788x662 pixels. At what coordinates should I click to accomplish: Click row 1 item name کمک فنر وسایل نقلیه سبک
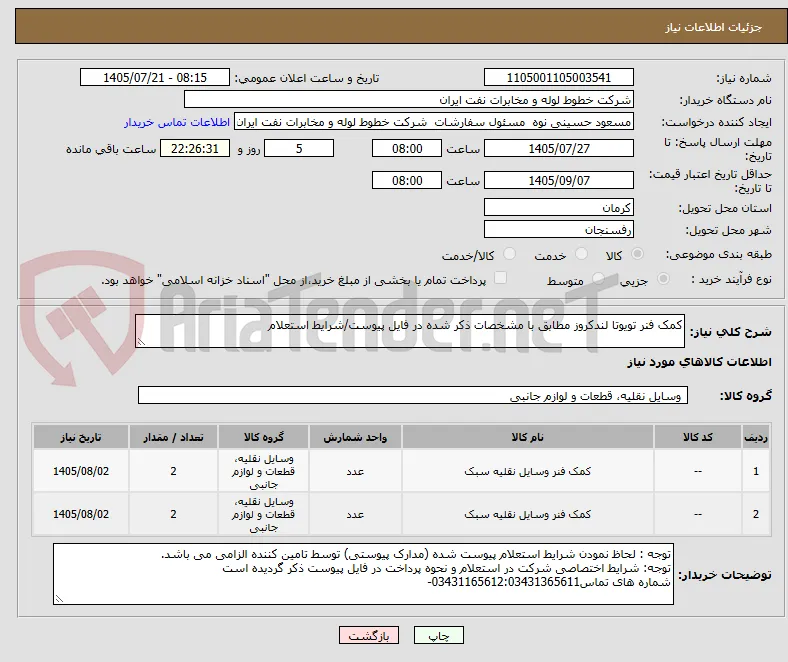point(527,471)
